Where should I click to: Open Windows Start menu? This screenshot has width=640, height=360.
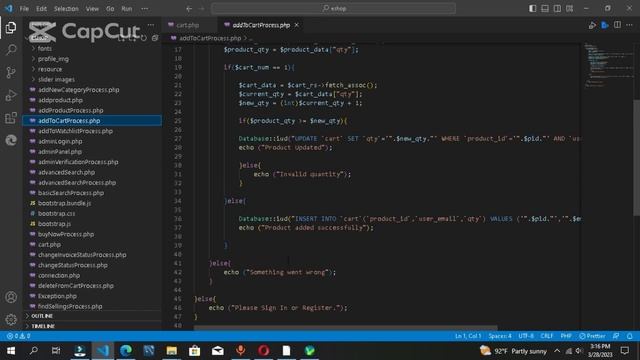point(11,351)
